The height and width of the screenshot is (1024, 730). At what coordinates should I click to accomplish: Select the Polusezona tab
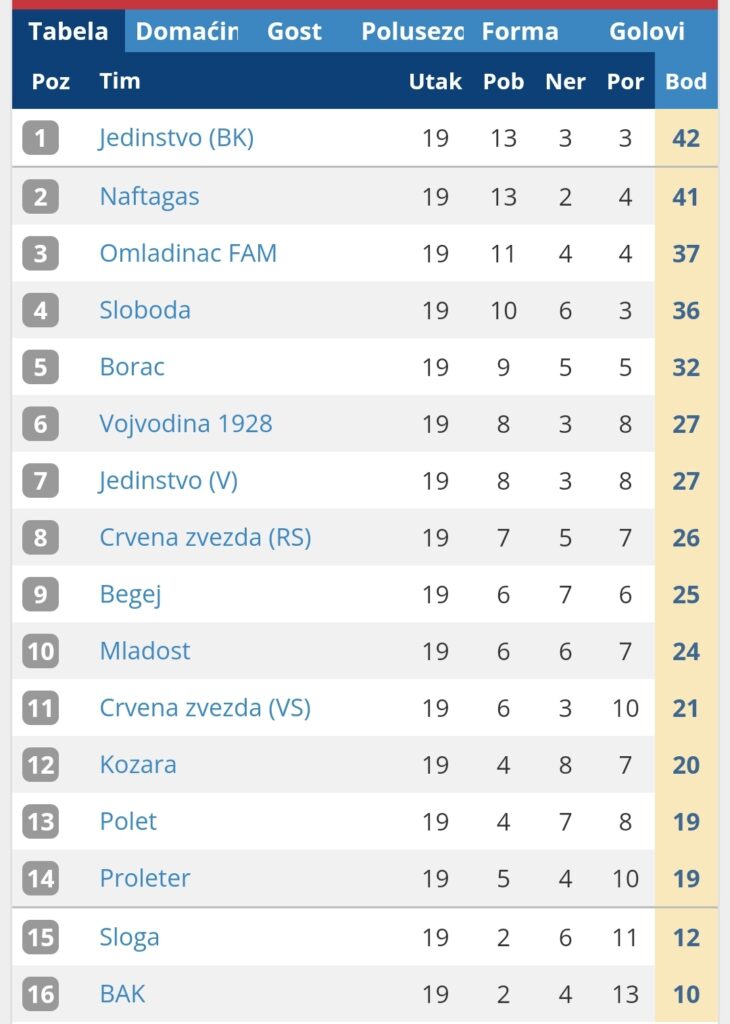coord(413,31)
